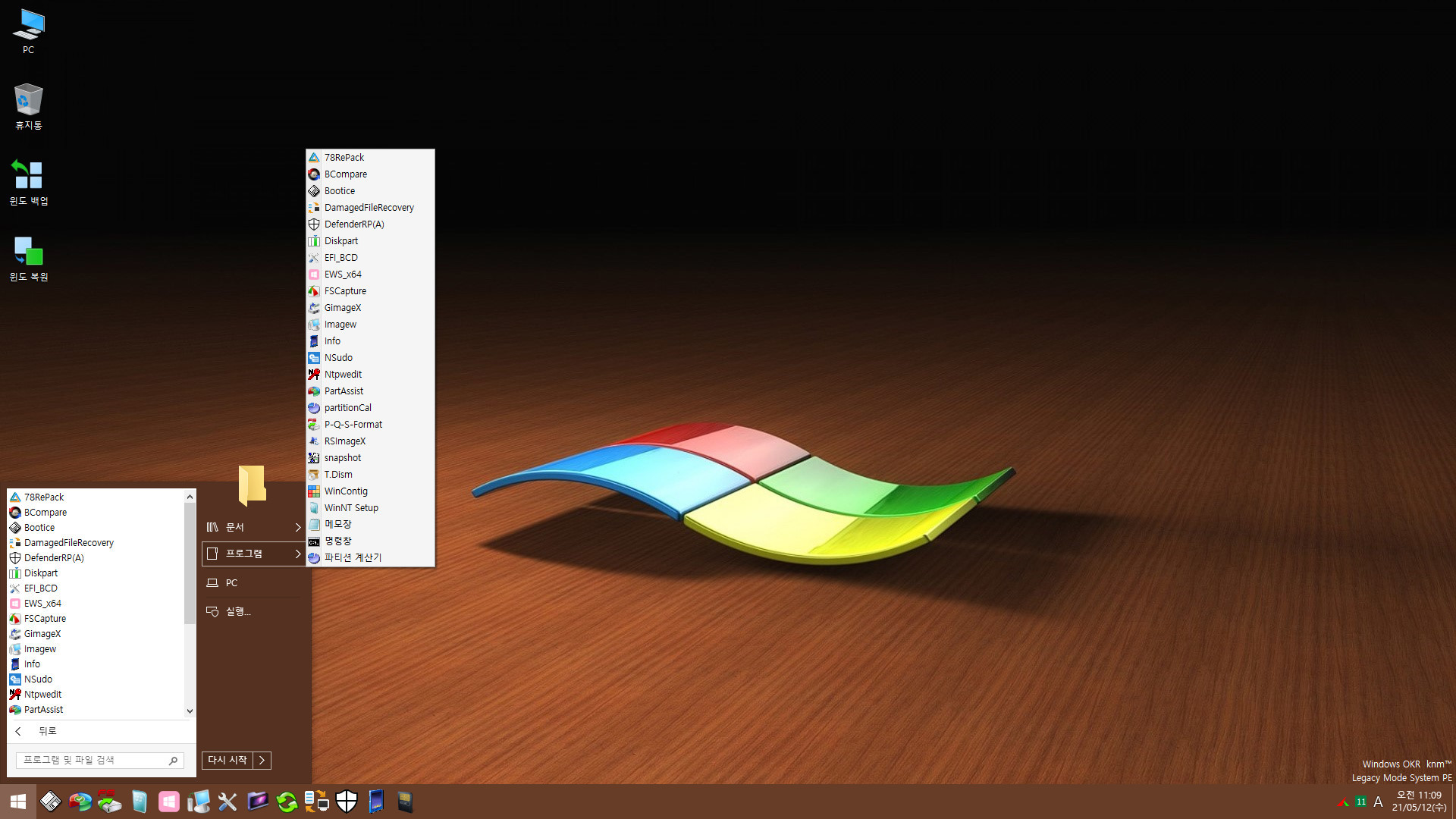Screen dimensions: 1456x819
Task: Select Bootice in the Start menu list
Action: 96,528
